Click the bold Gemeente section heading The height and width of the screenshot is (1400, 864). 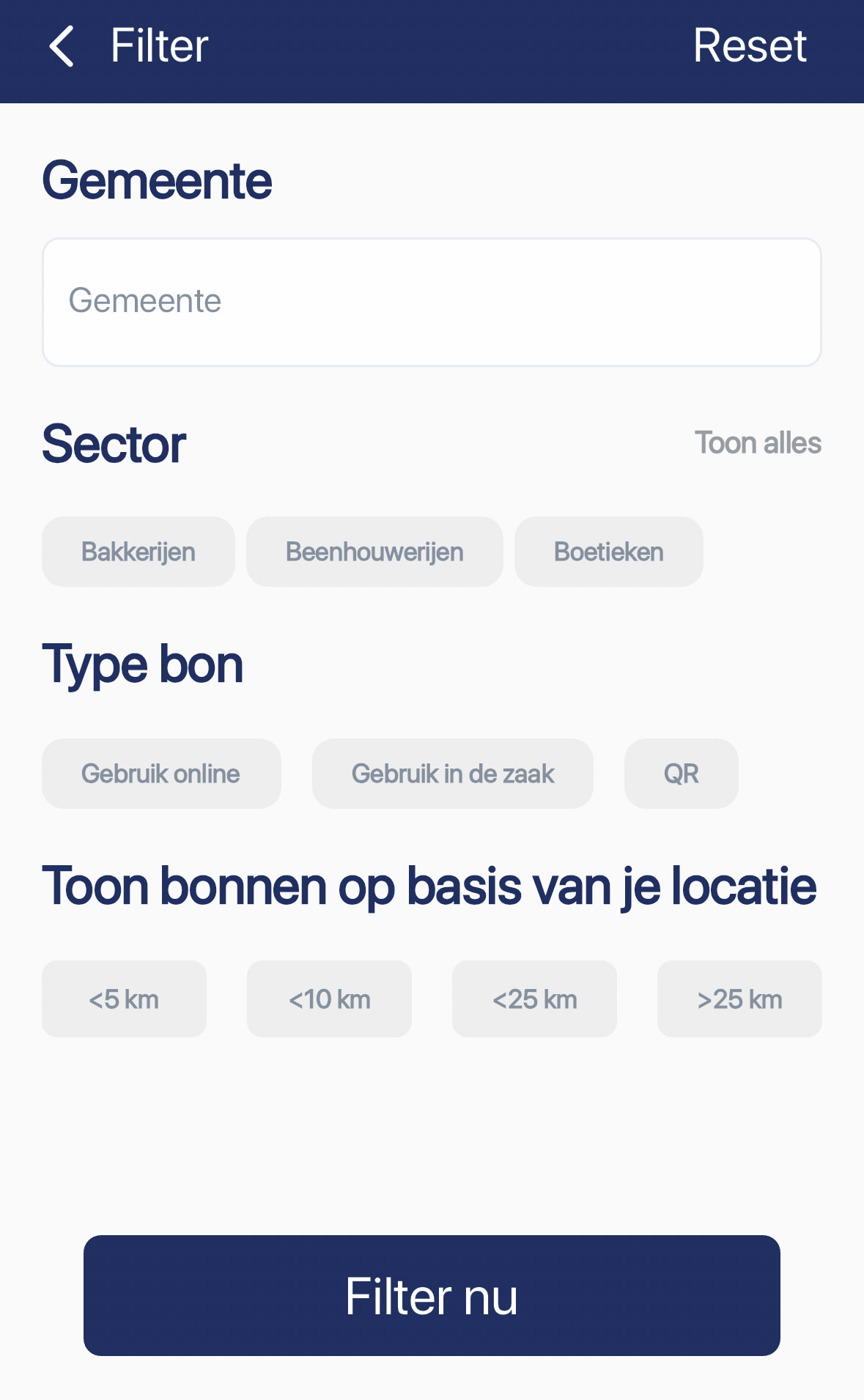pyautogui.click(x=157, y=181)
